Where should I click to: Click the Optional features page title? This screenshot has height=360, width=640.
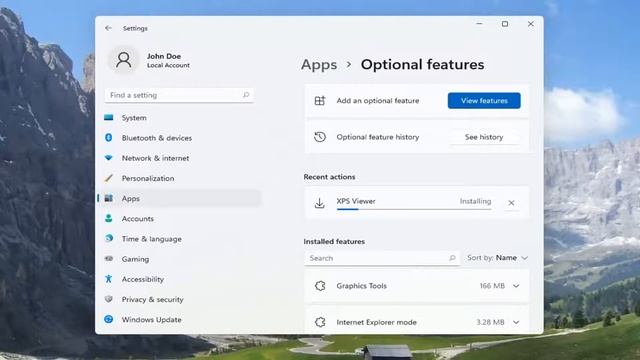[x=422, y=64]
